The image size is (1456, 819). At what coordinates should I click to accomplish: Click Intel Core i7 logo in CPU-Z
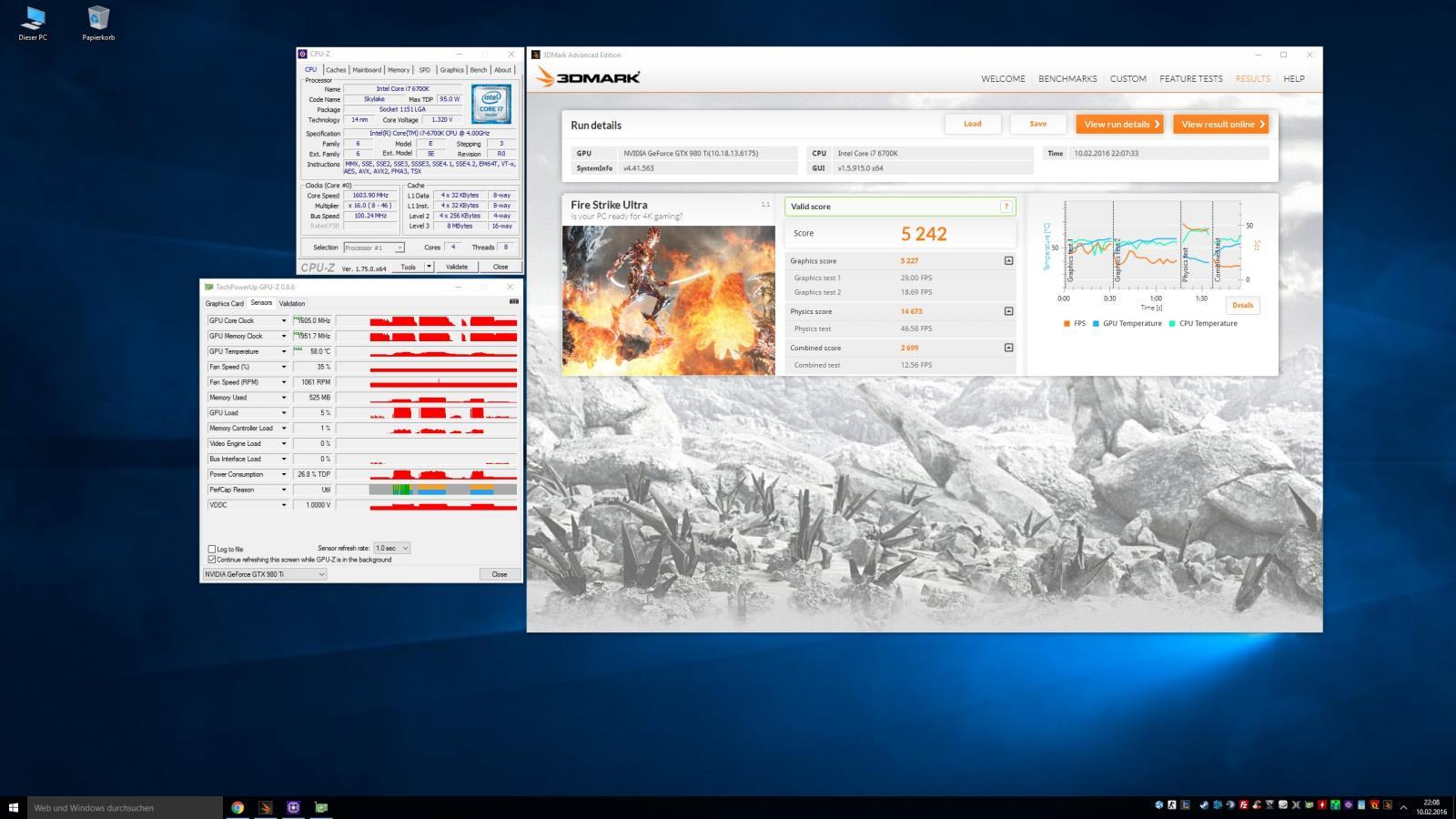(x=491, y=105)
